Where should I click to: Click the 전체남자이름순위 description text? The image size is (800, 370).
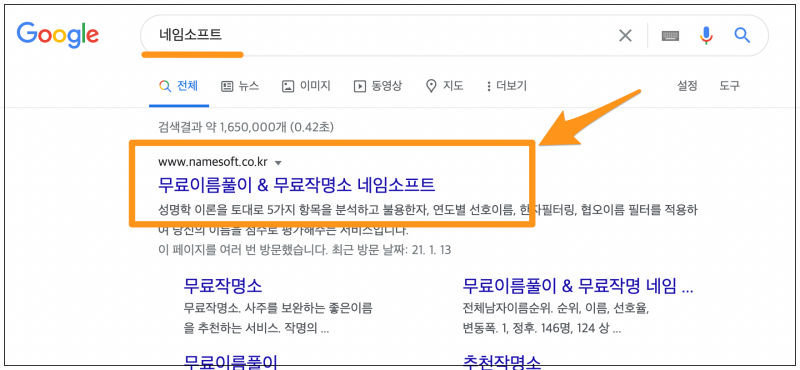(556, 318)
